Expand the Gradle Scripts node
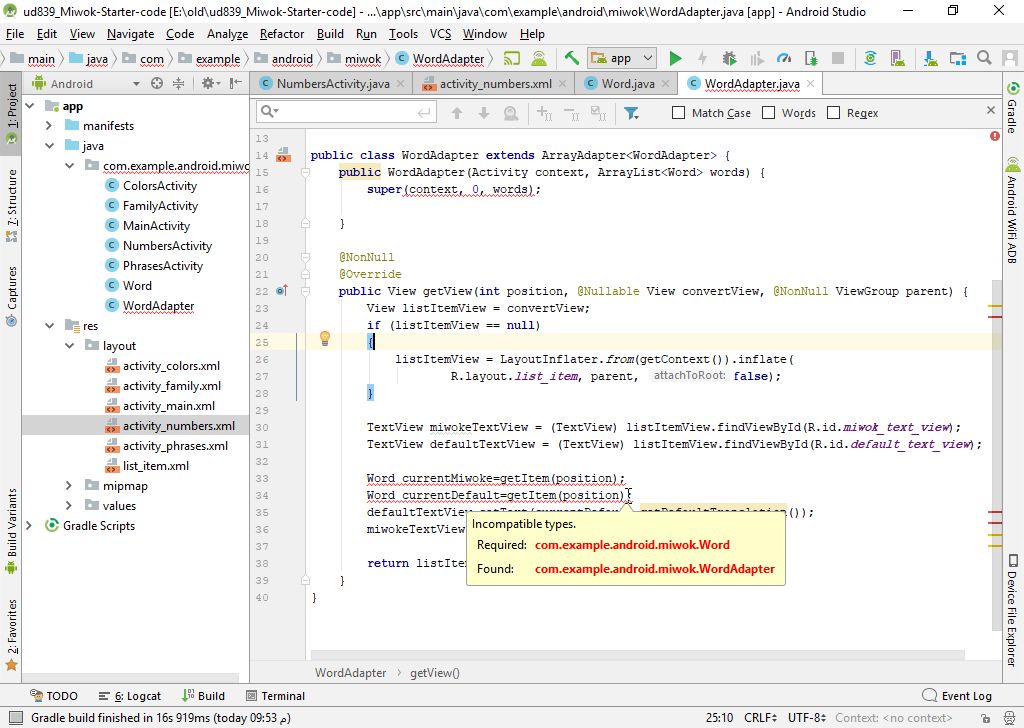Image resolution: width=1024 pixels, height=728 pixels. (28, 526)
